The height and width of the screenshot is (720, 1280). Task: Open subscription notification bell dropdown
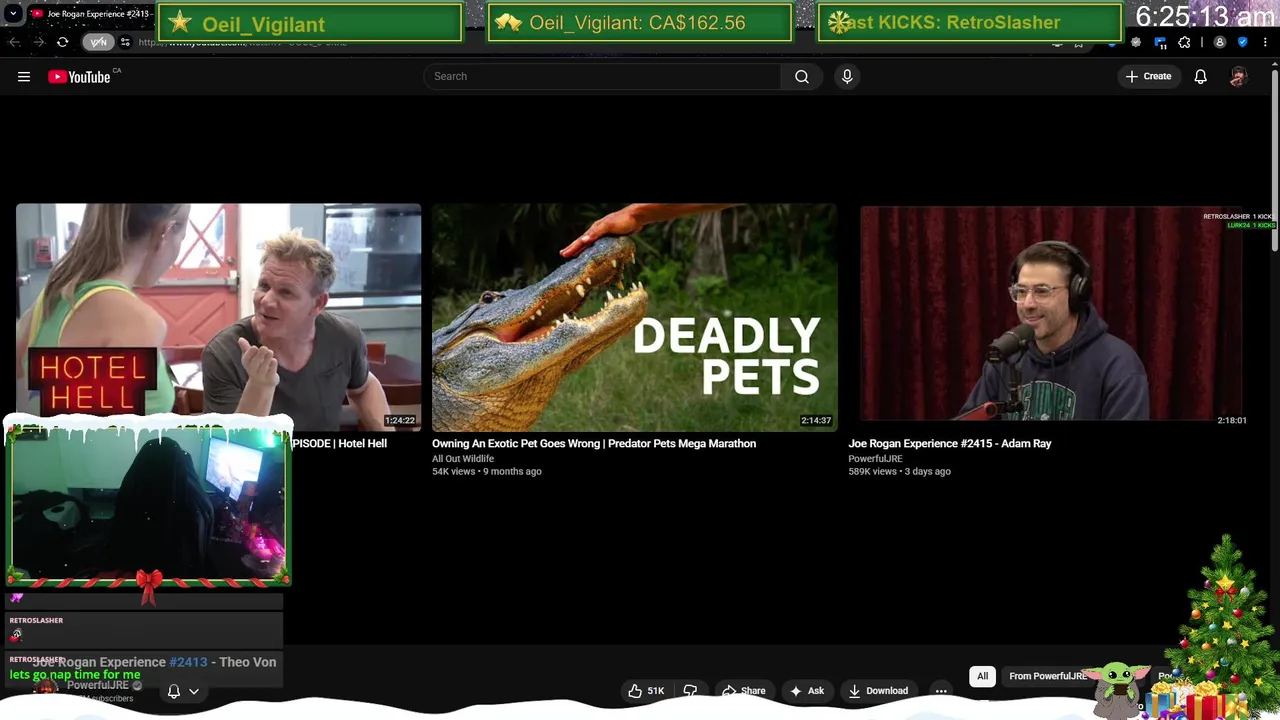[x=182, y=690]
